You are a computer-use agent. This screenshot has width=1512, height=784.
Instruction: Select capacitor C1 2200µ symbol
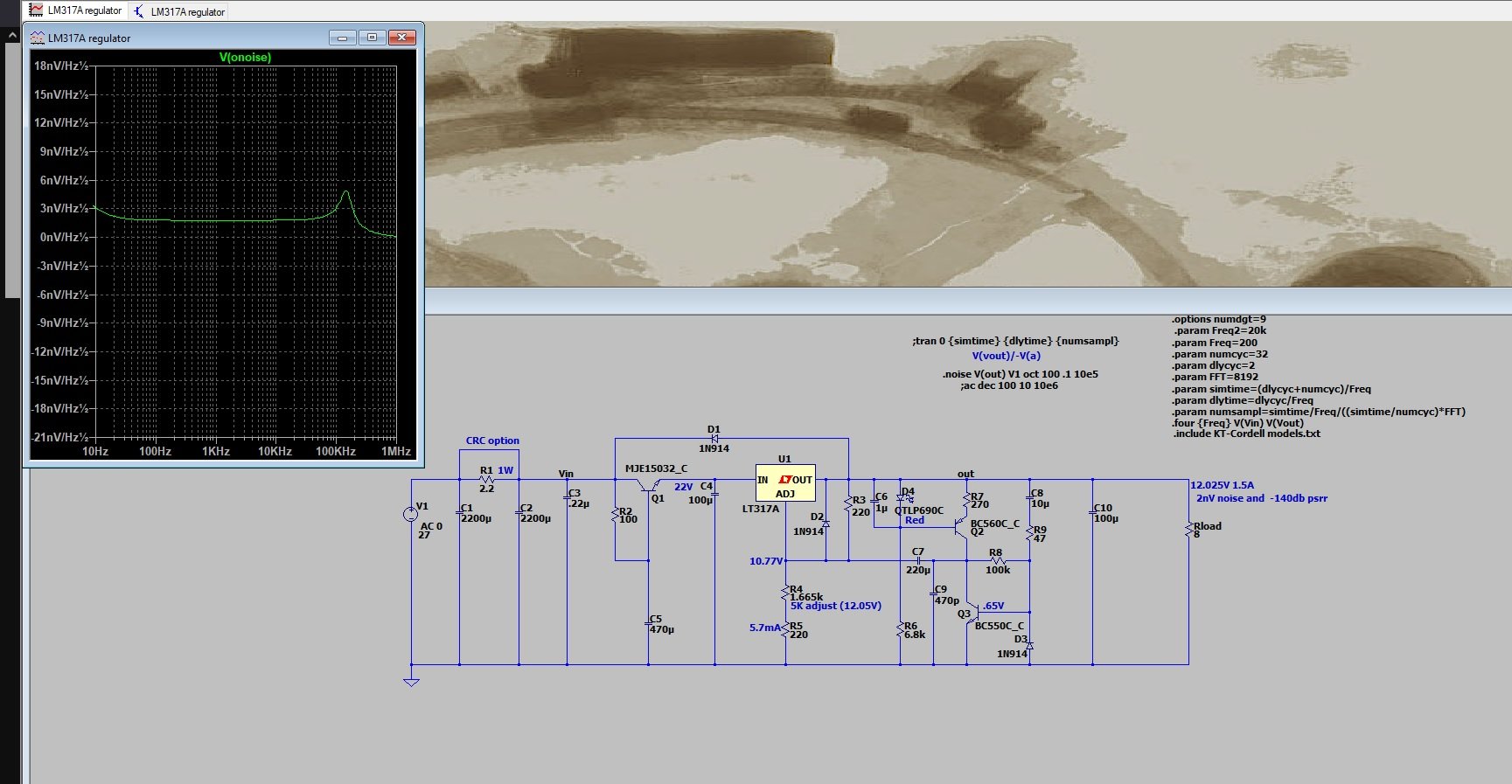coord(459,512)
